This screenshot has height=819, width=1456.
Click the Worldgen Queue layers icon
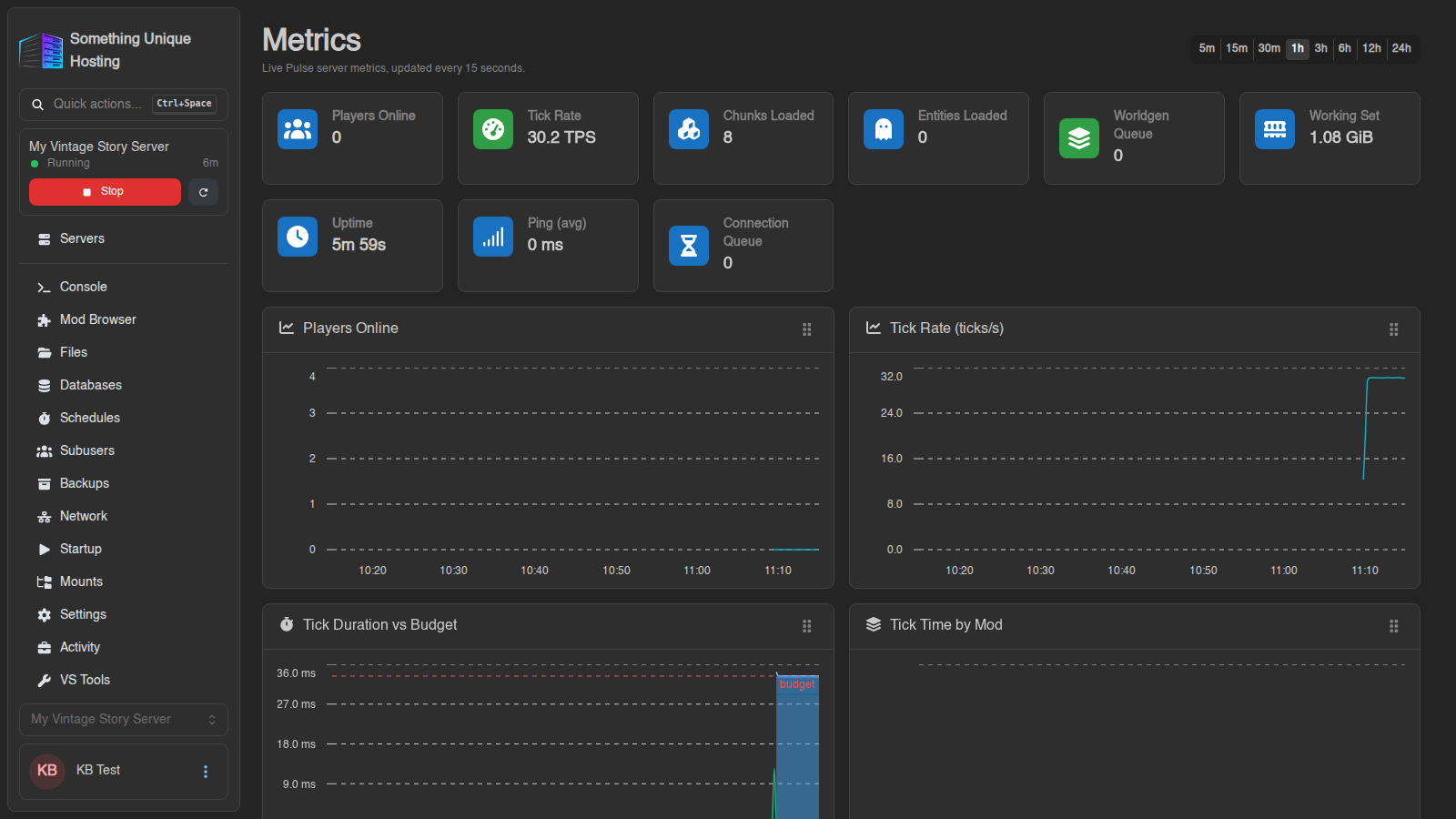pyautogui.click(x=1079, y=138)
